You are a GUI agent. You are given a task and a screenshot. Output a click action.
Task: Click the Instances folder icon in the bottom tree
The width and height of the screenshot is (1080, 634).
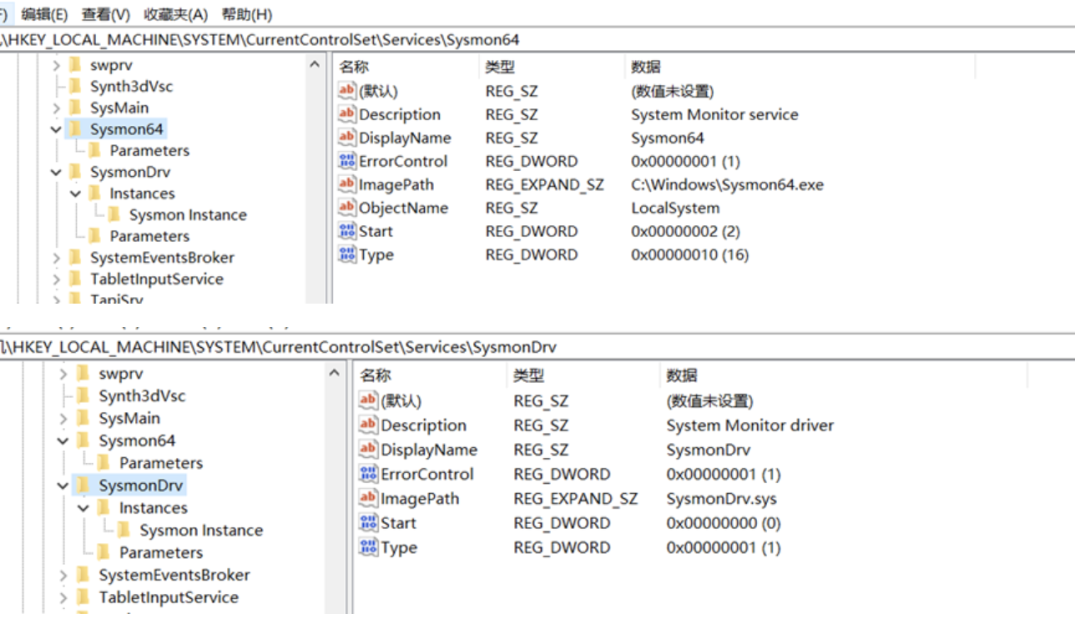(x=104, y=507)
